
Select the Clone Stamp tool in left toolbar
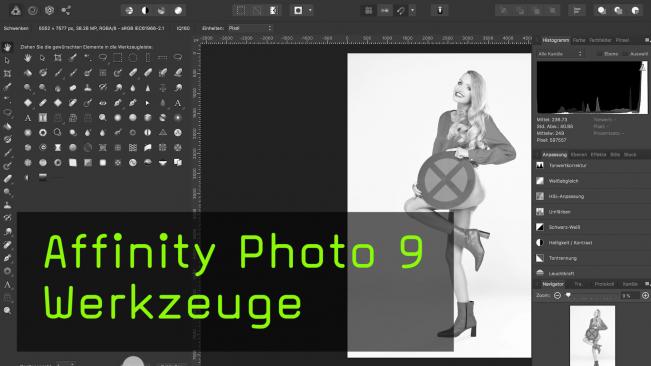(7, 205)
